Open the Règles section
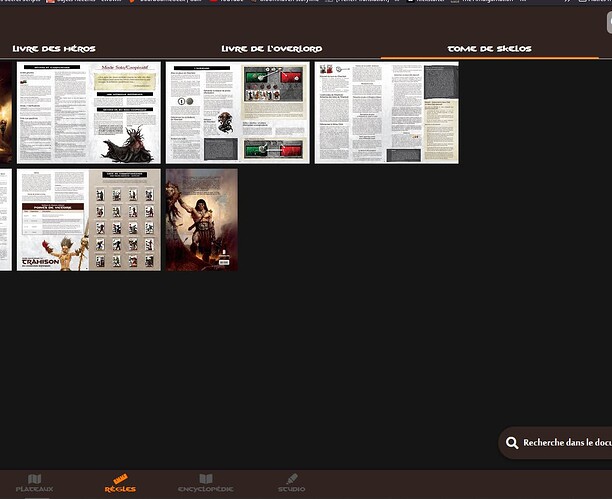Screen dimensions: 612x499 coord(120,483)
